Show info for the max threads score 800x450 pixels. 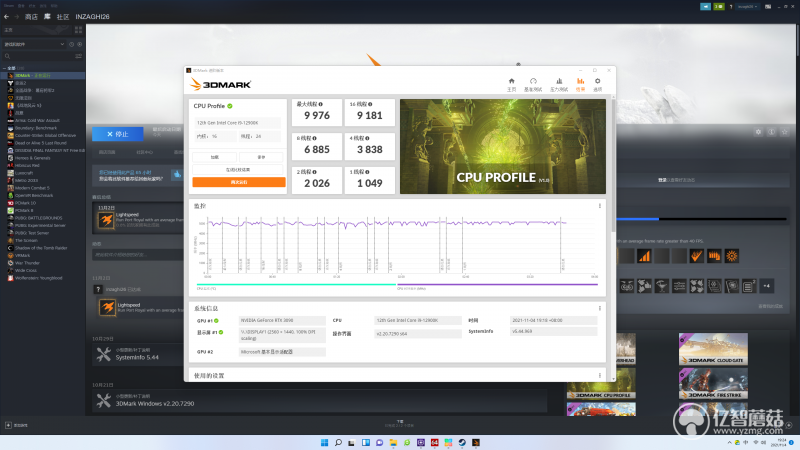320,104
